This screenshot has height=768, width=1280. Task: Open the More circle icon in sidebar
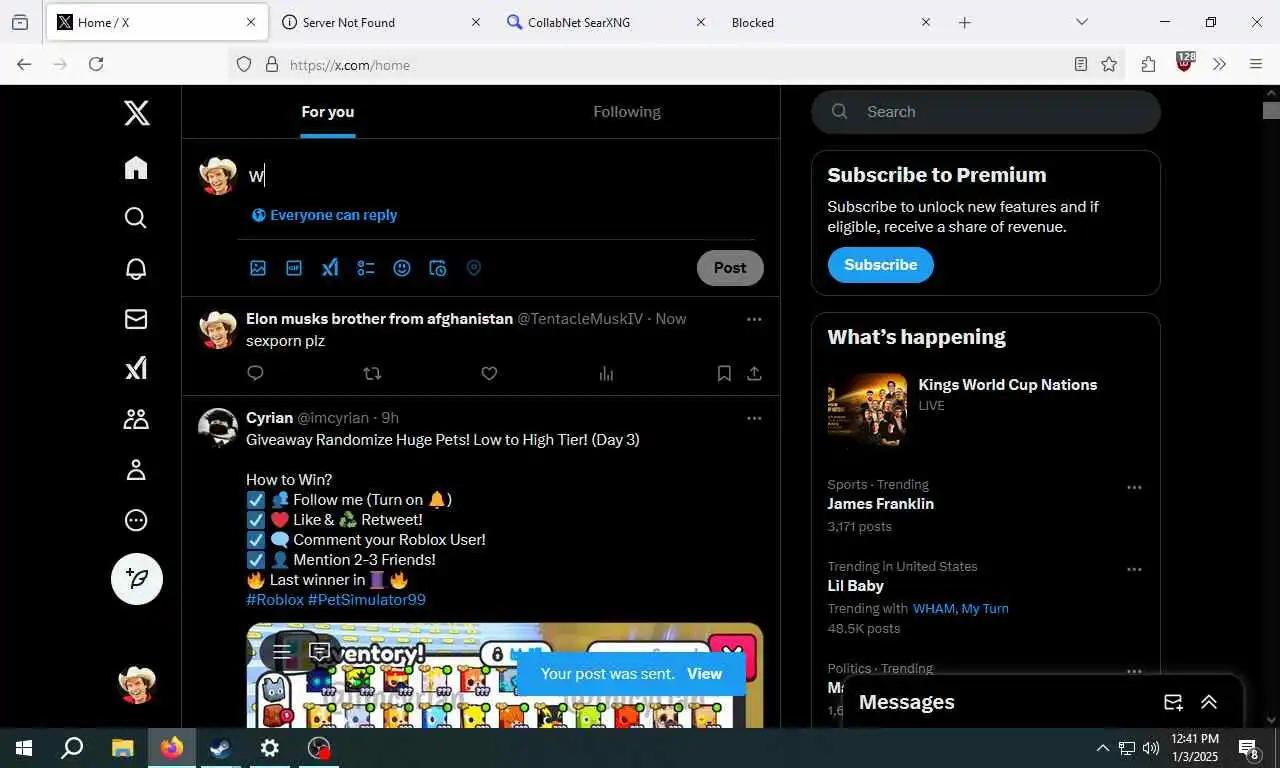(x=136, y=520)
